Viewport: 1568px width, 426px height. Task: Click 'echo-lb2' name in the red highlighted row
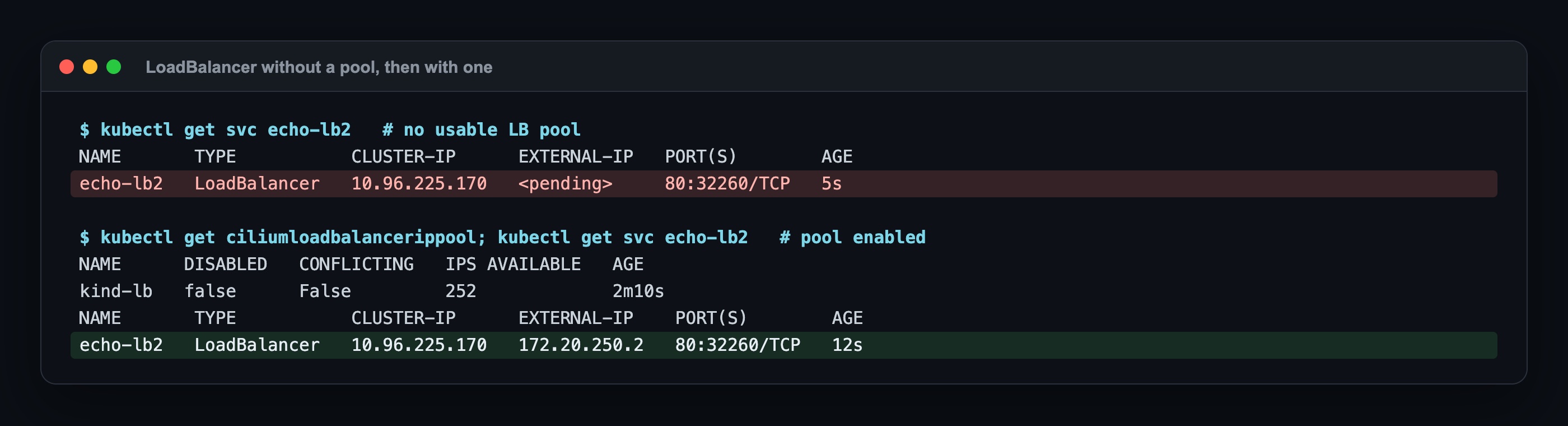coord(121,183)
